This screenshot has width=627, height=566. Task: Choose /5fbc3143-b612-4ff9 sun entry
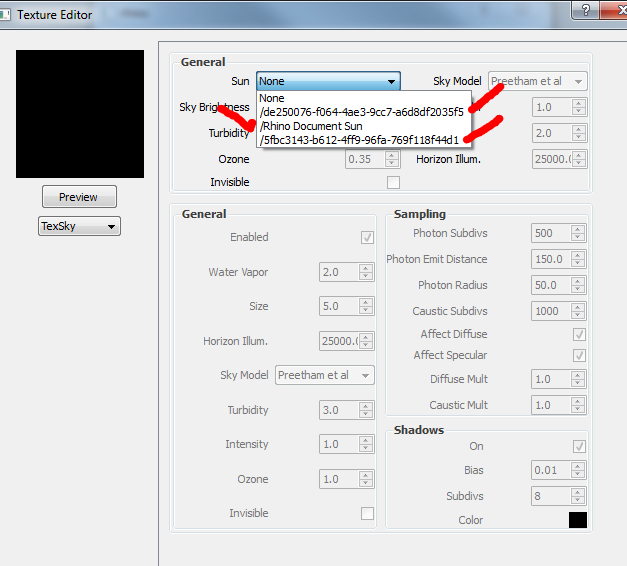[363, 140]
